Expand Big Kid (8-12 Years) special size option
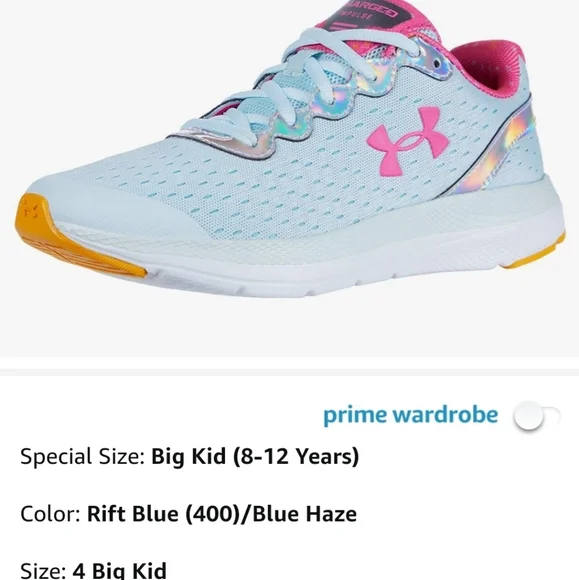Image resolution: width=579 pixels, height=580 pixels. click(x=255, y=456)
